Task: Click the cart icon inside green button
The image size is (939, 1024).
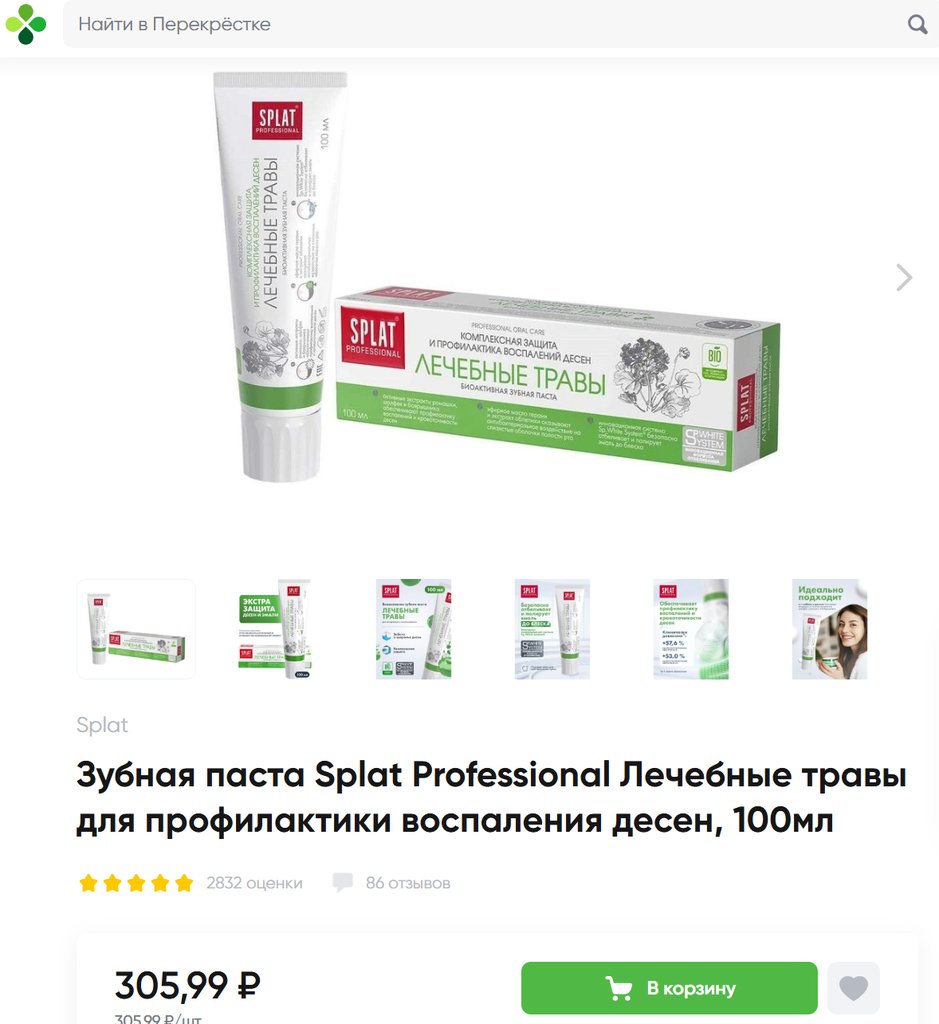Action: pos(618,988)
